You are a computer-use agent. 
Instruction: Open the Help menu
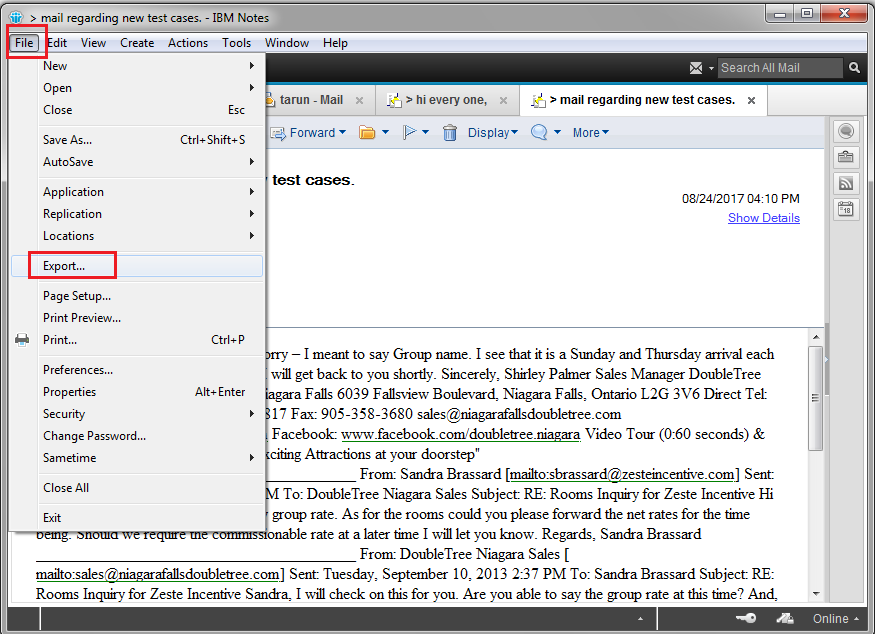(x=335, y=43)
